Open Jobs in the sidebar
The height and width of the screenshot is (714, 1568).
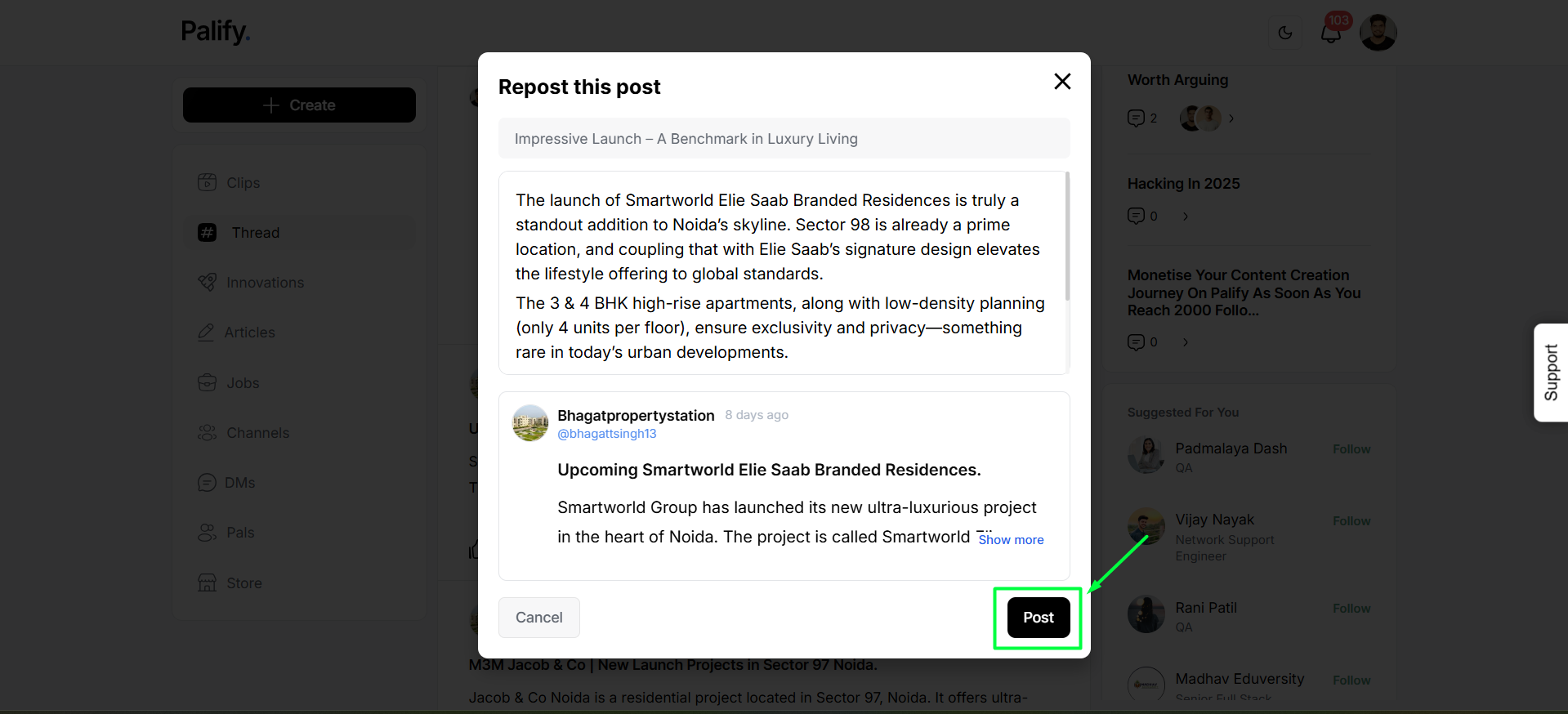tap(299, 383)
